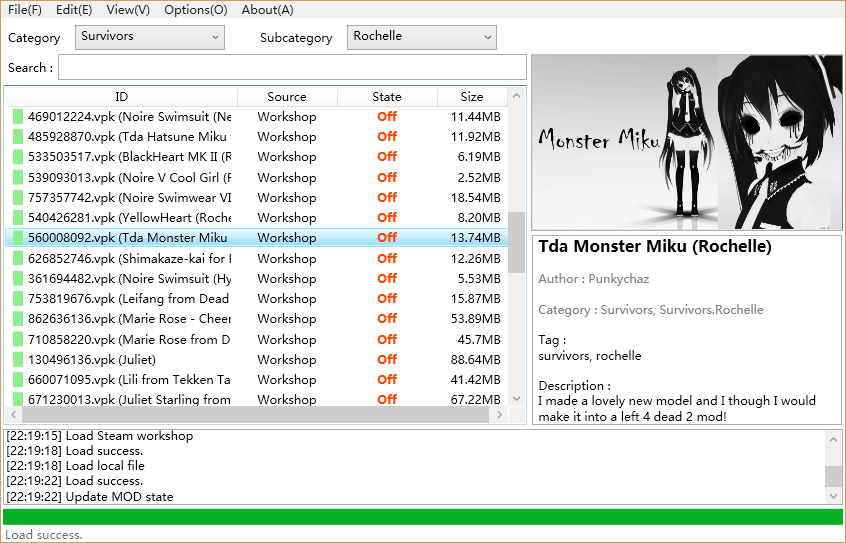Click green status square of 671230013.vpk row
846x543 pixels.
coord(18,399)
